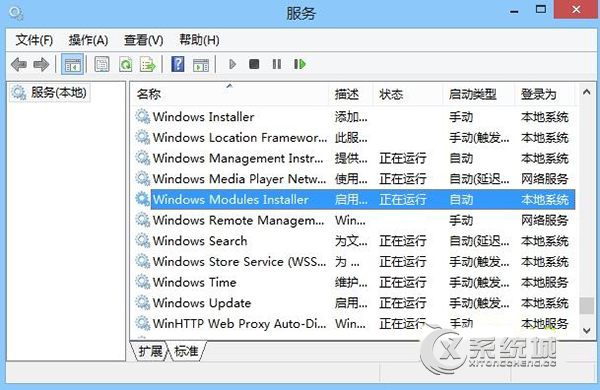Image resolution: width=600 pixels, height=390 pixels.
Task: Click 添加... description of Windows Installer
Action: (x=351, y=117)
